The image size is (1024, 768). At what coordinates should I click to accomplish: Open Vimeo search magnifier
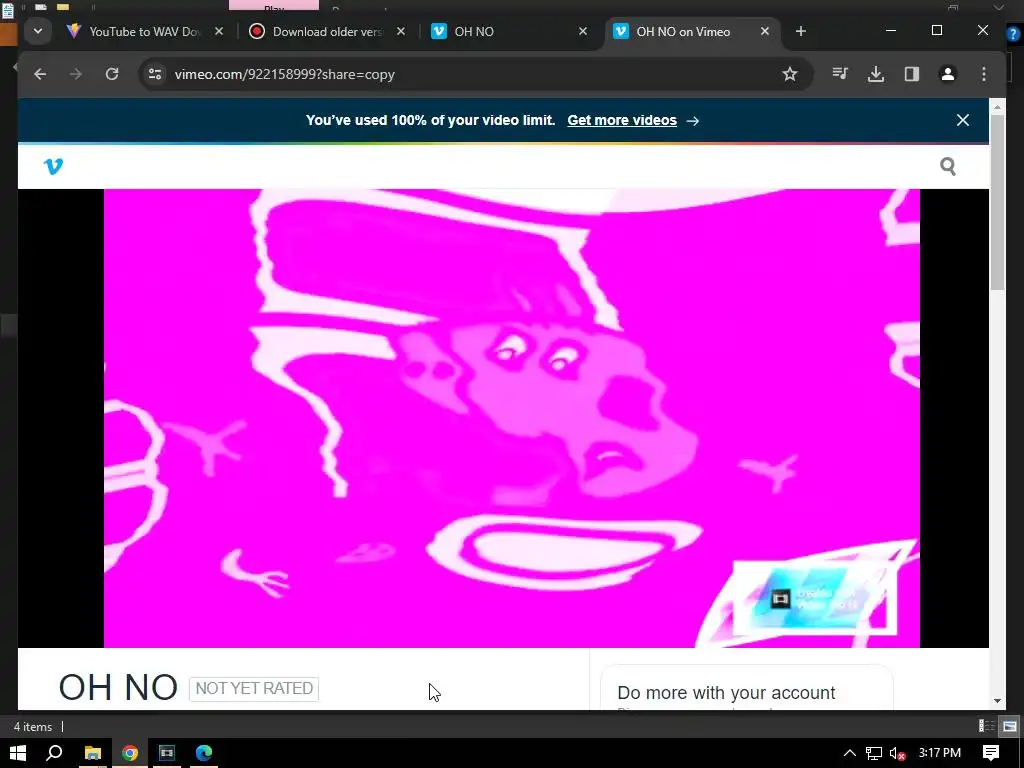pyautogui.click(x=948, y=166)
